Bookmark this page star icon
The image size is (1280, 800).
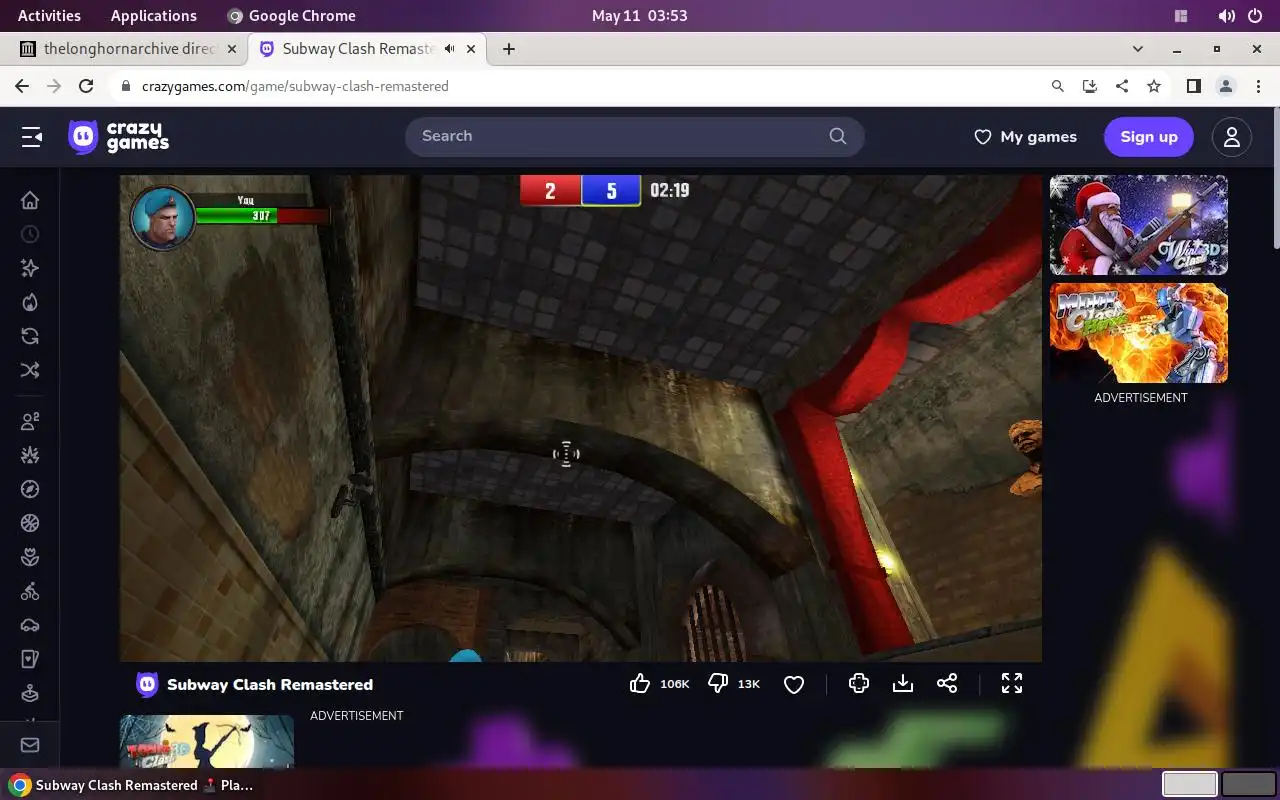coord(1154,86)
